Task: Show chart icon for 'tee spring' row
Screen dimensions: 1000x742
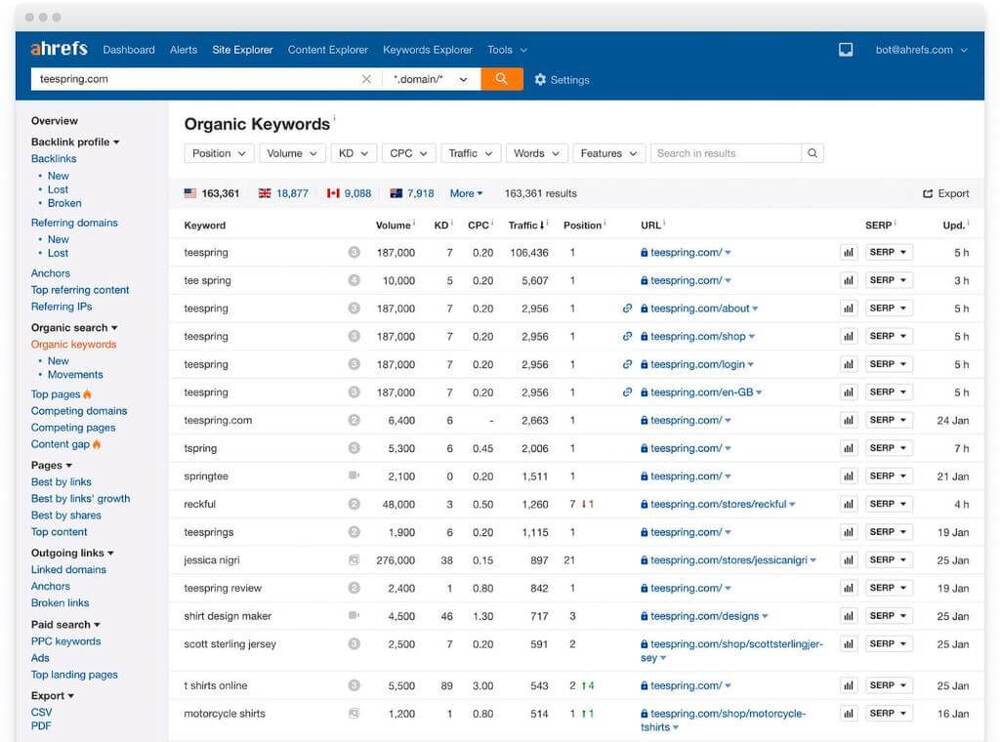Action: [848, 280]
